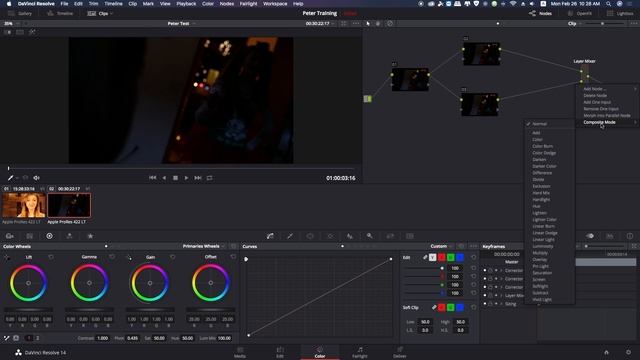Reset the Gain color wheel

pyautogui.click(x=173, y=257)
